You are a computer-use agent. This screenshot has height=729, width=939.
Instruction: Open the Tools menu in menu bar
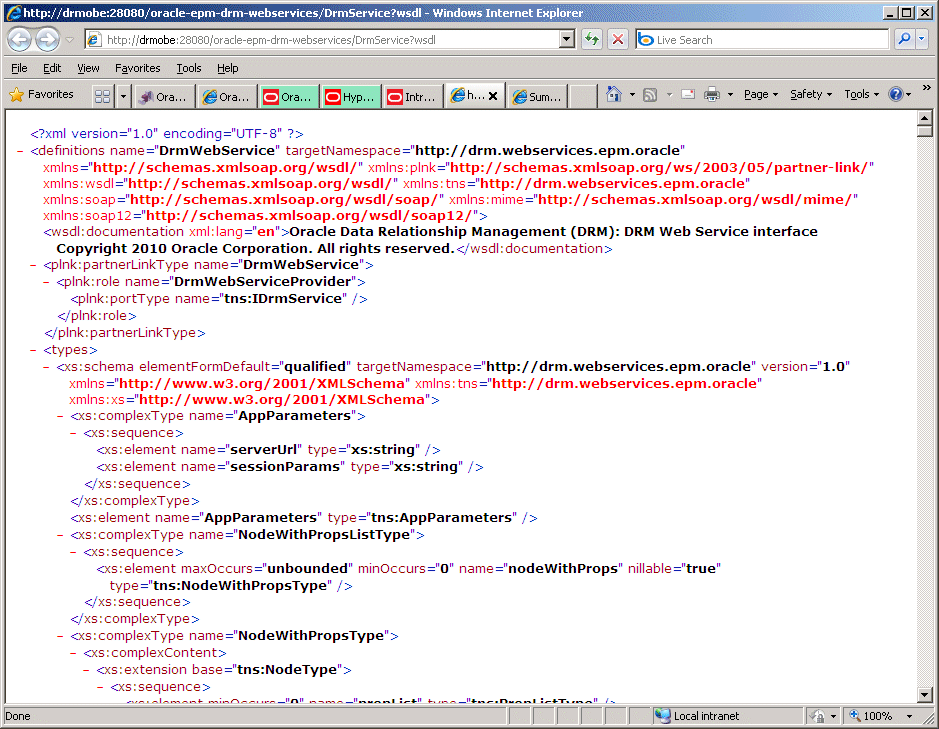pos(189,68)
